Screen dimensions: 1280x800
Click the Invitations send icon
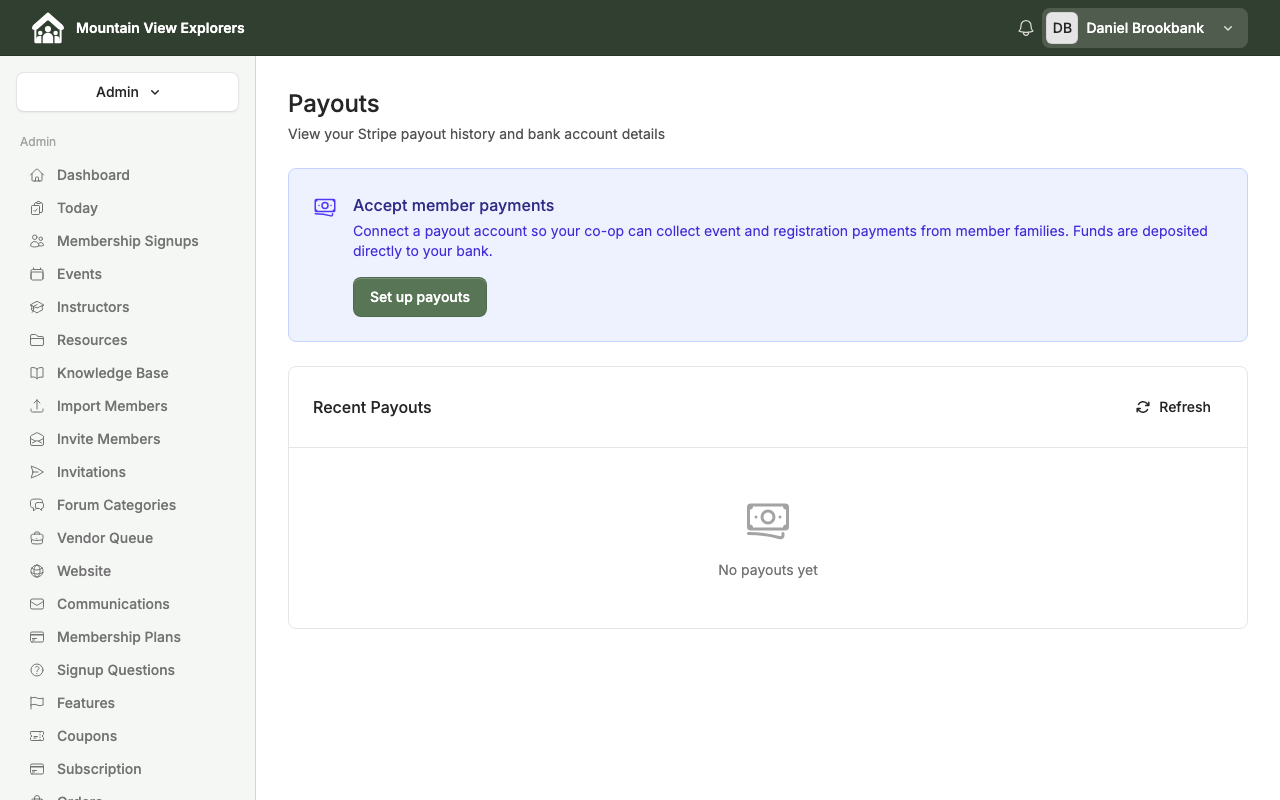click(37, 472)
